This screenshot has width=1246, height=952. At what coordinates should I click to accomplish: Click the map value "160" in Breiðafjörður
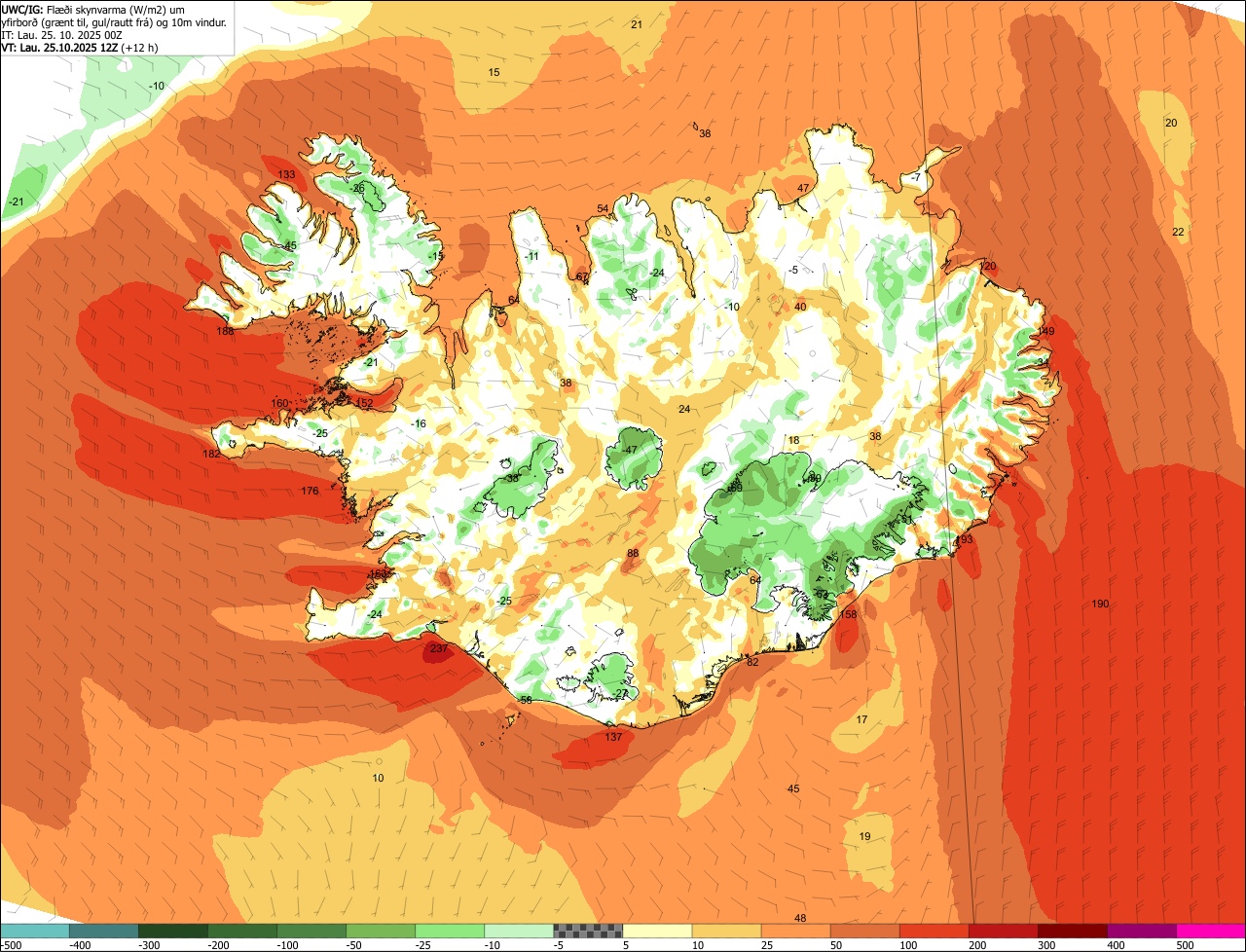[x=279, y=404]
